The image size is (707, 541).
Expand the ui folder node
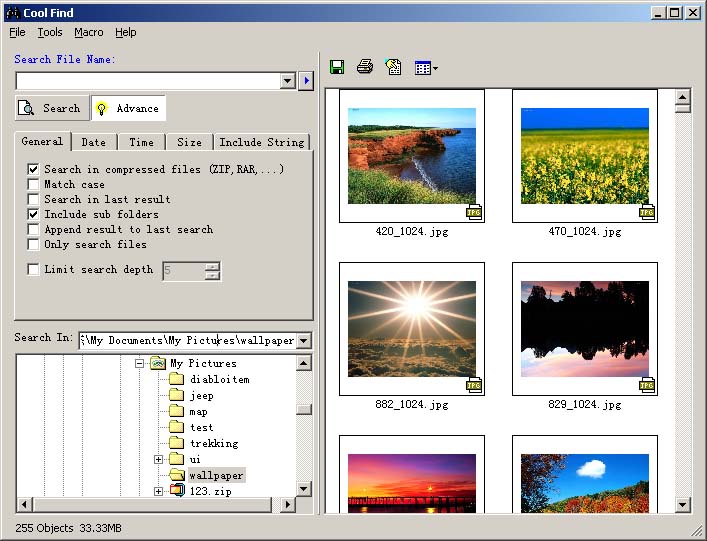(158, 459)
